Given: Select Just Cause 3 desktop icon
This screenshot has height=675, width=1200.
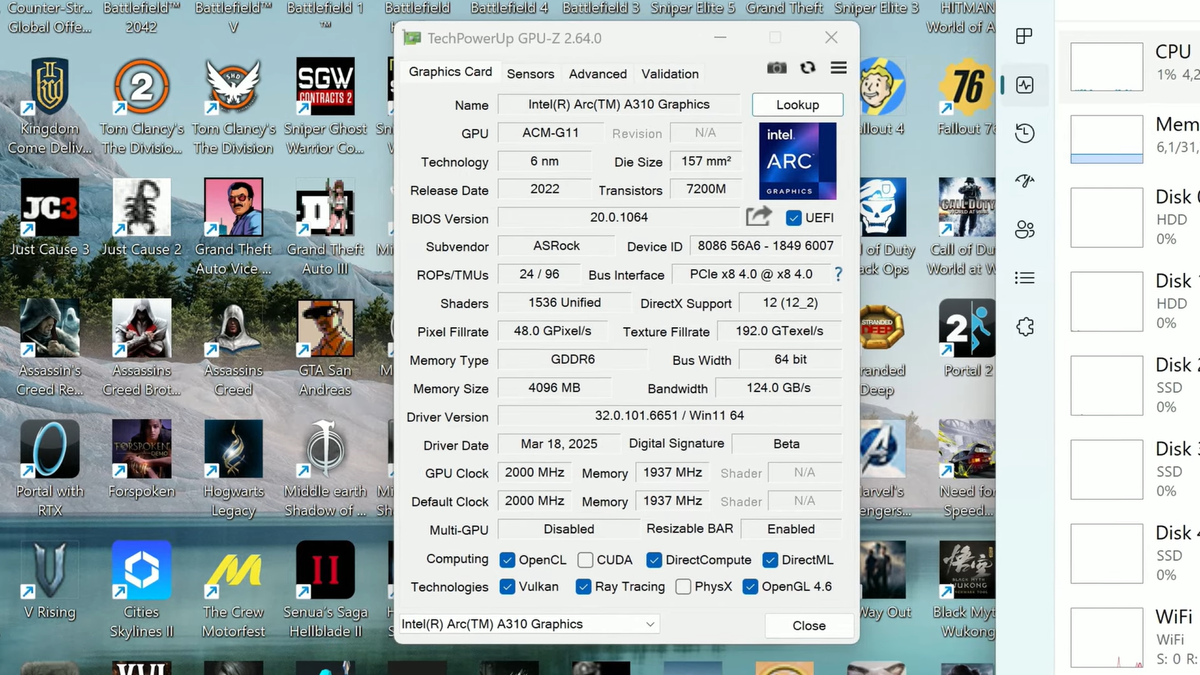Looking at the screenshot, I should (49, 218).
